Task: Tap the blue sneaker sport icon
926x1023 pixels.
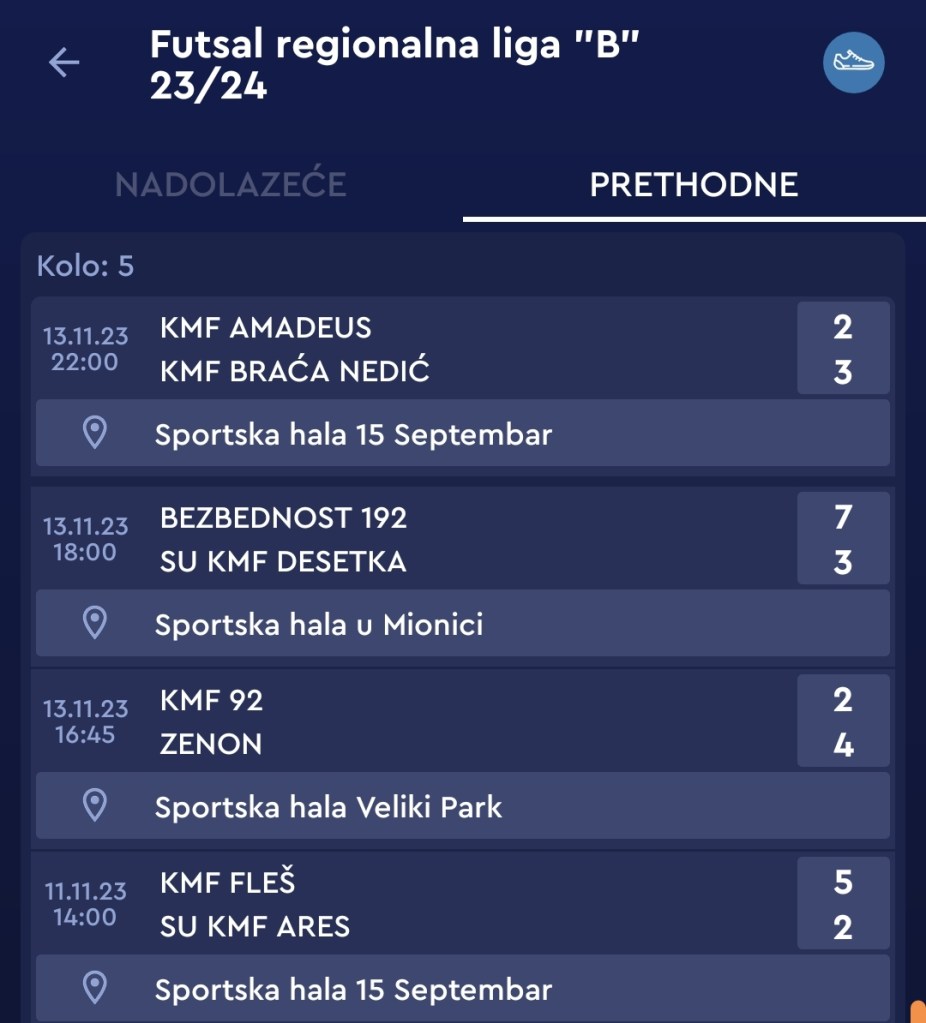Action: pyautogui.click(x=853, y=63)
